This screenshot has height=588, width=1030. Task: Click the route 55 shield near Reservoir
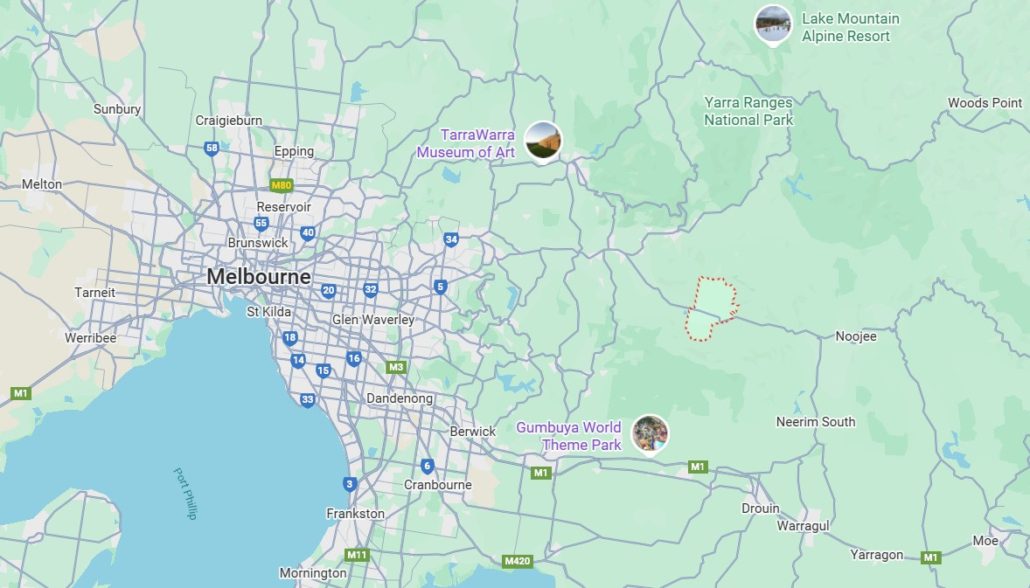[261, 223]
